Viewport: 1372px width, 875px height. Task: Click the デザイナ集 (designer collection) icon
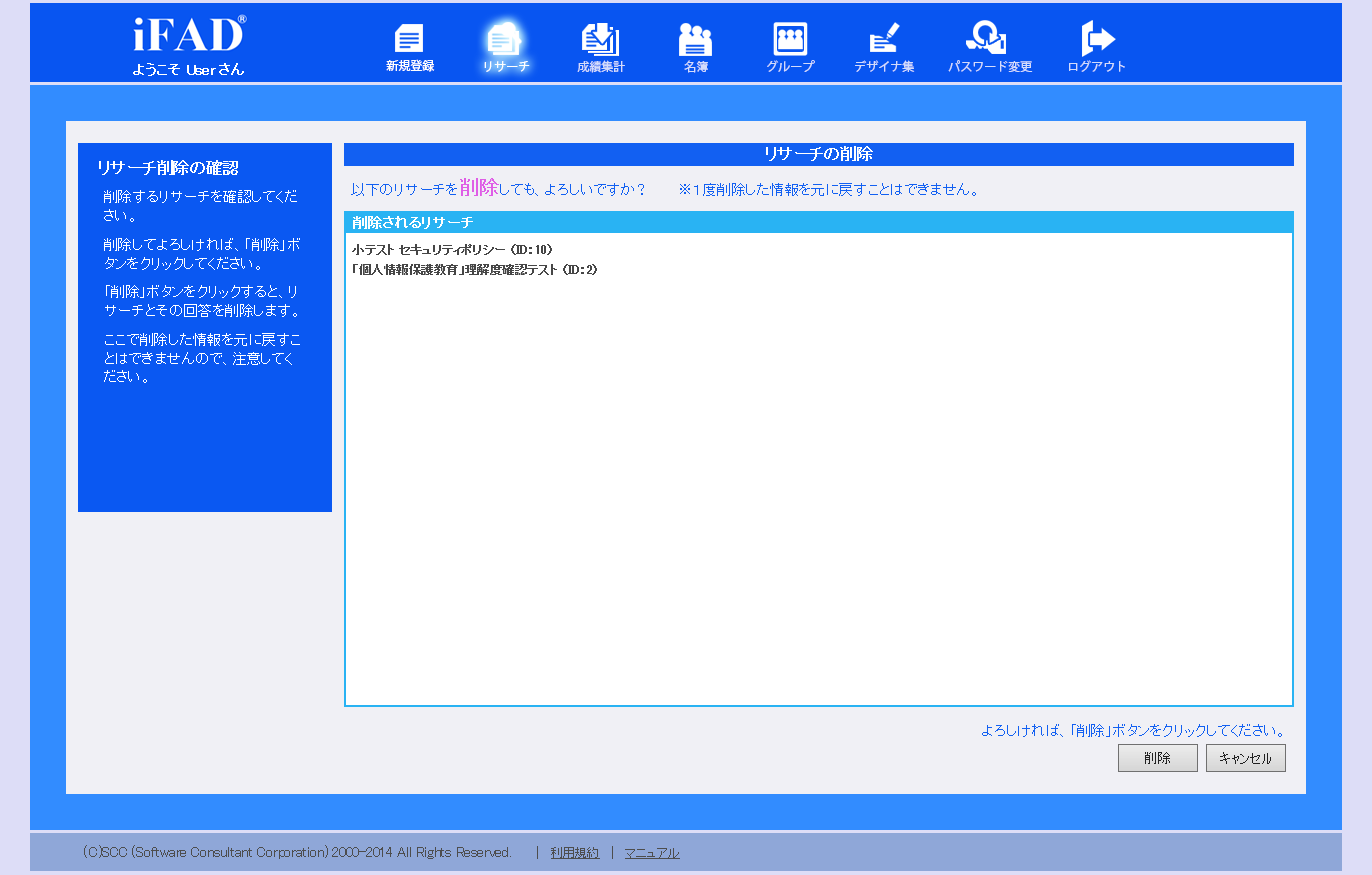coord(884,48)
